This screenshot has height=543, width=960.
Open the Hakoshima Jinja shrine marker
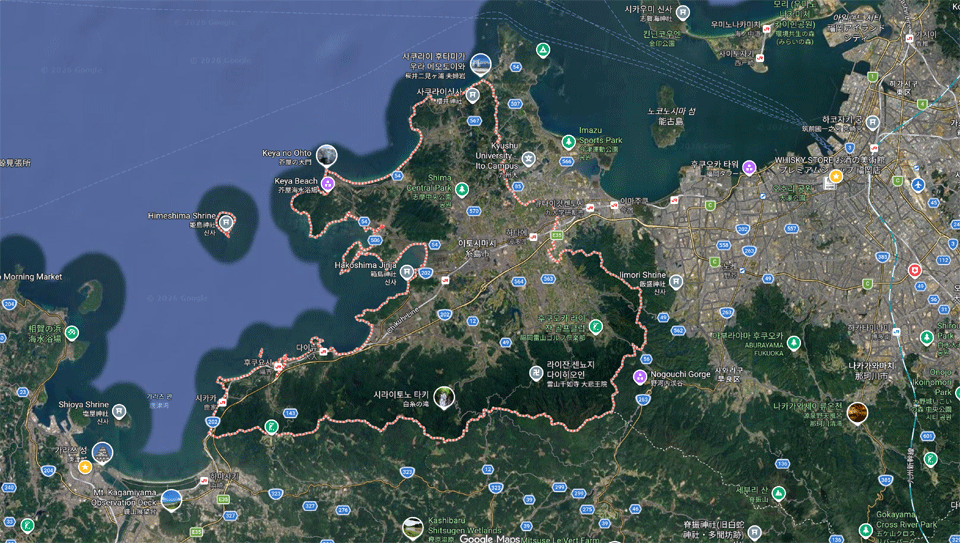(x=407, y=272)
